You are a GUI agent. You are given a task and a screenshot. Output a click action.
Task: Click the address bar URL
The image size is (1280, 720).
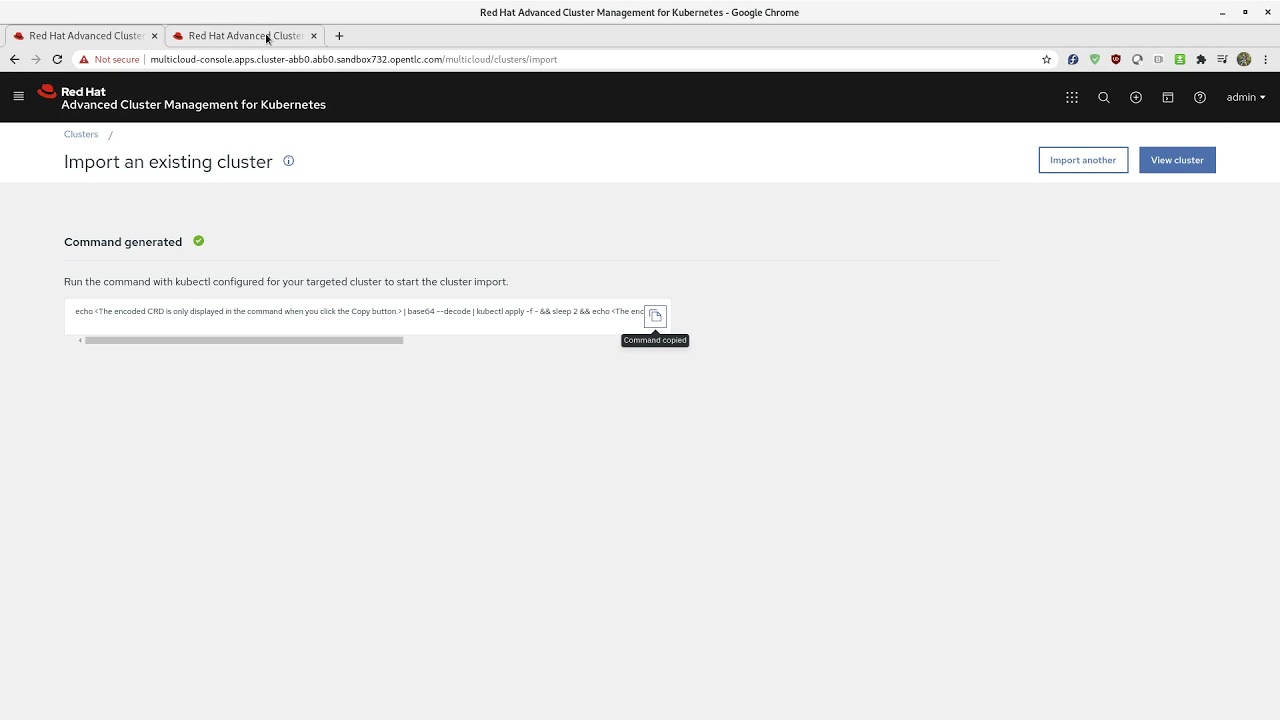pos(354,59)
